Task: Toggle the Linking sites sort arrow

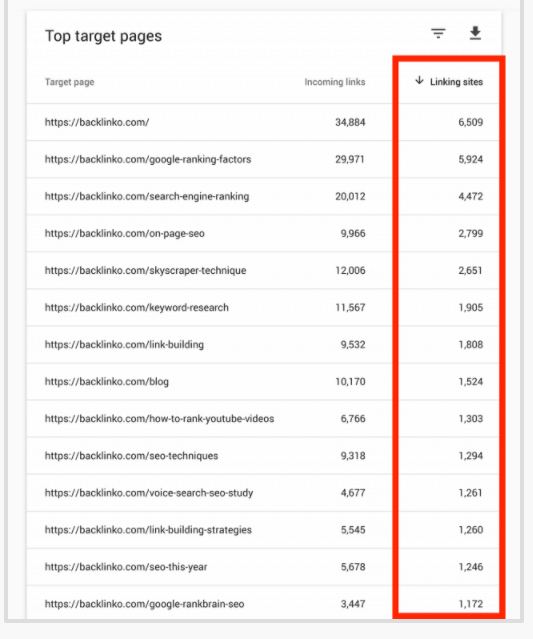Action: click(x=419, y=80)
